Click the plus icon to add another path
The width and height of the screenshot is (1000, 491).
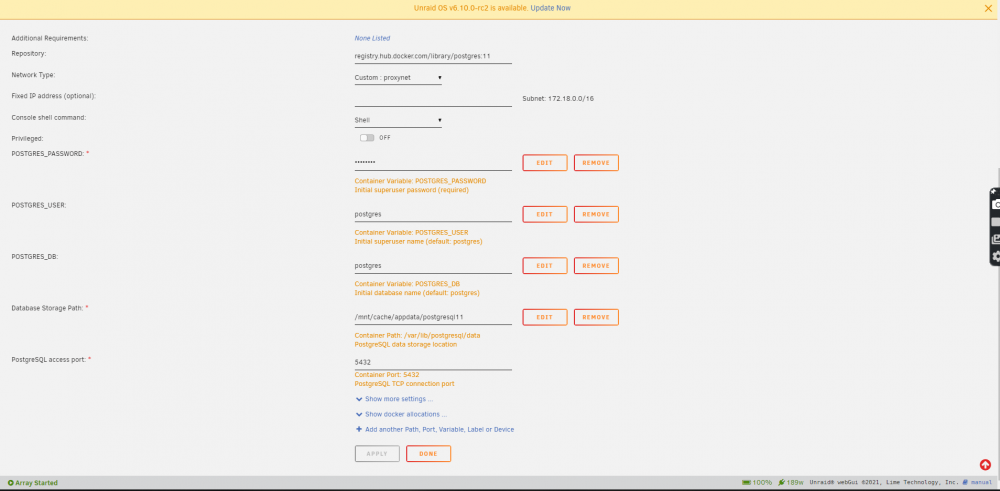tap(358, 429)
